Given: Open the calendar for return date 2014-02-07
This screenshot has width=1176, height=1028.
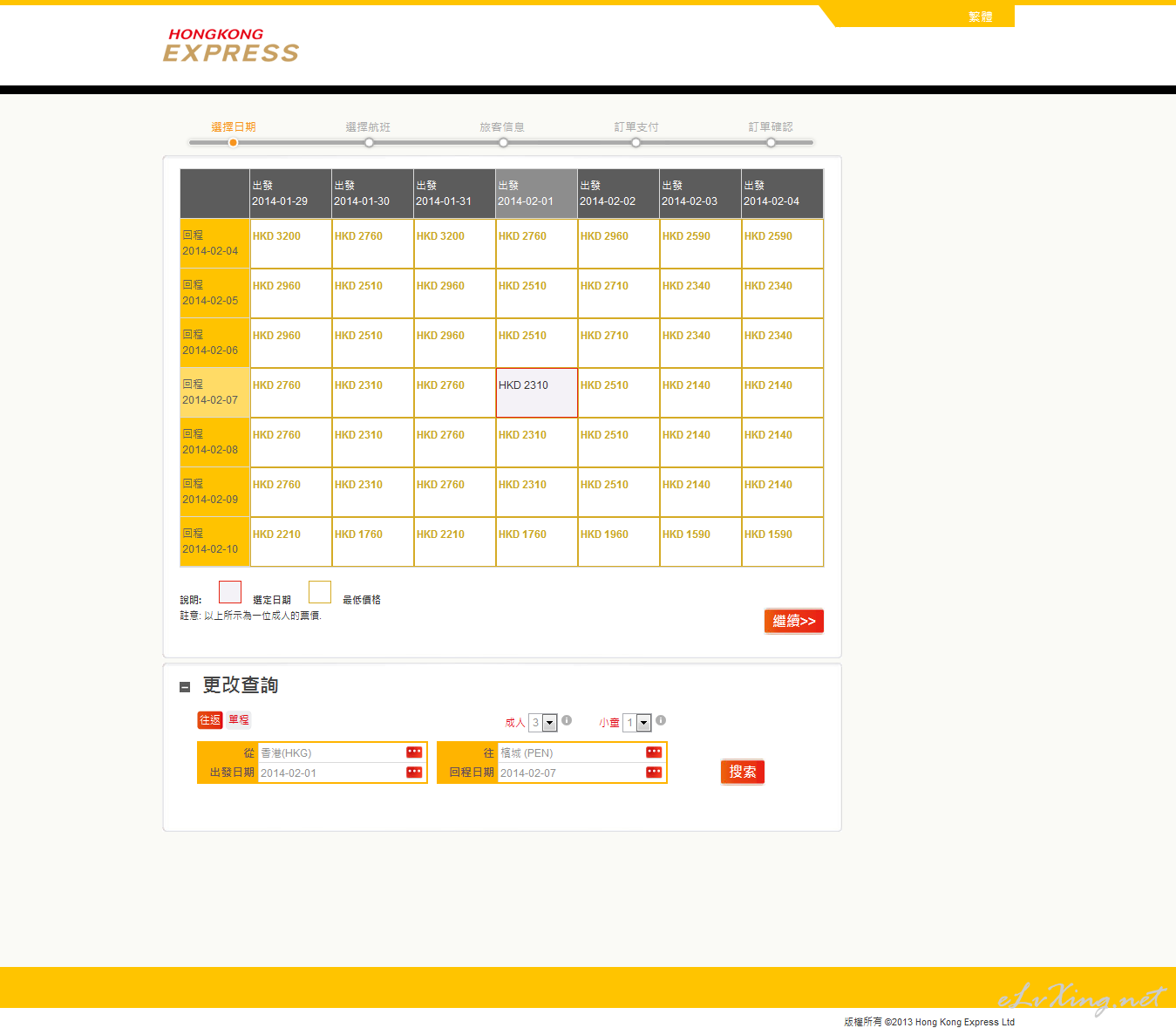Looking at the screenshot, I should (x=654, y=773).
